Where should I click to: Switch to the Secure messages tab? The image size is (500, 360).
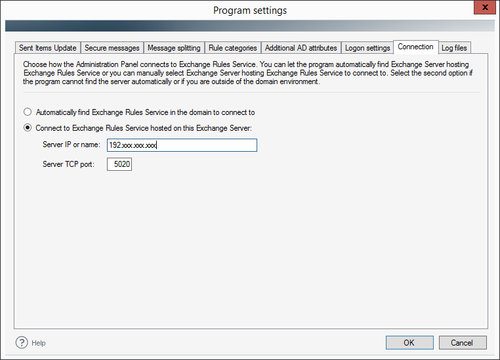coord(112,48)
